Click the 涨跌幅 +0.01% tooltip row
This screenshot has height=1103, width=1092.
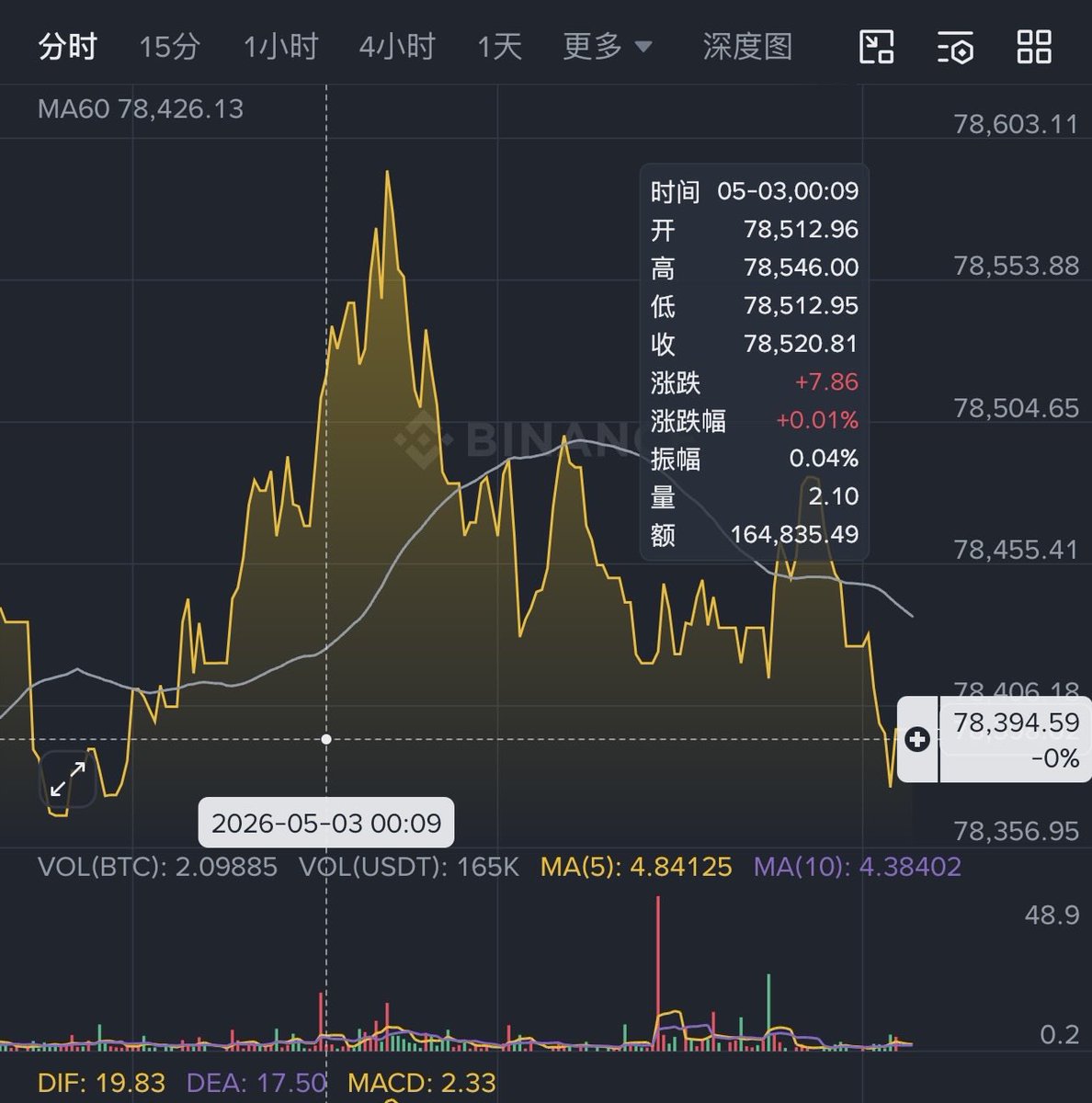pyautogui.click(x=755, y=420)
